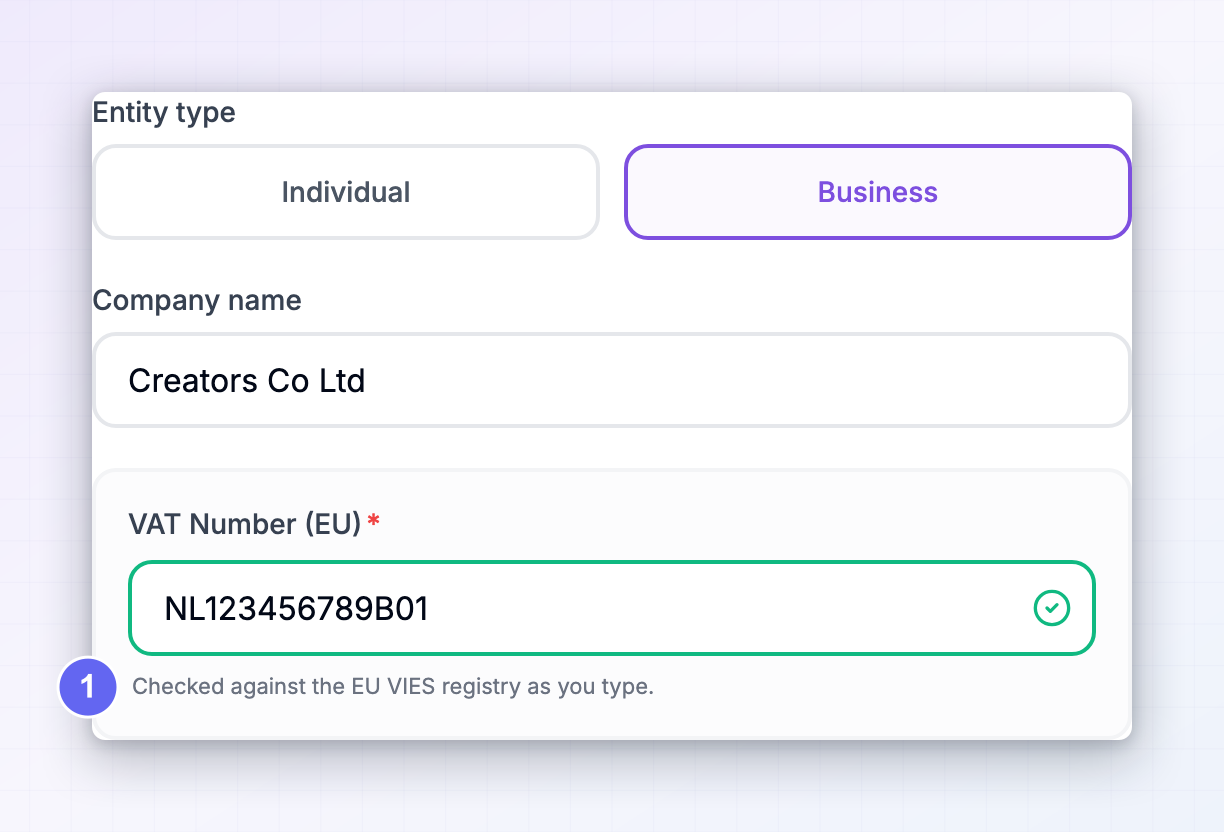The height and width of the screenshot is (832, 1224).
Task: Click the EU VIES registry helper text
Action: pyautogui.click(x=393, y=687)
